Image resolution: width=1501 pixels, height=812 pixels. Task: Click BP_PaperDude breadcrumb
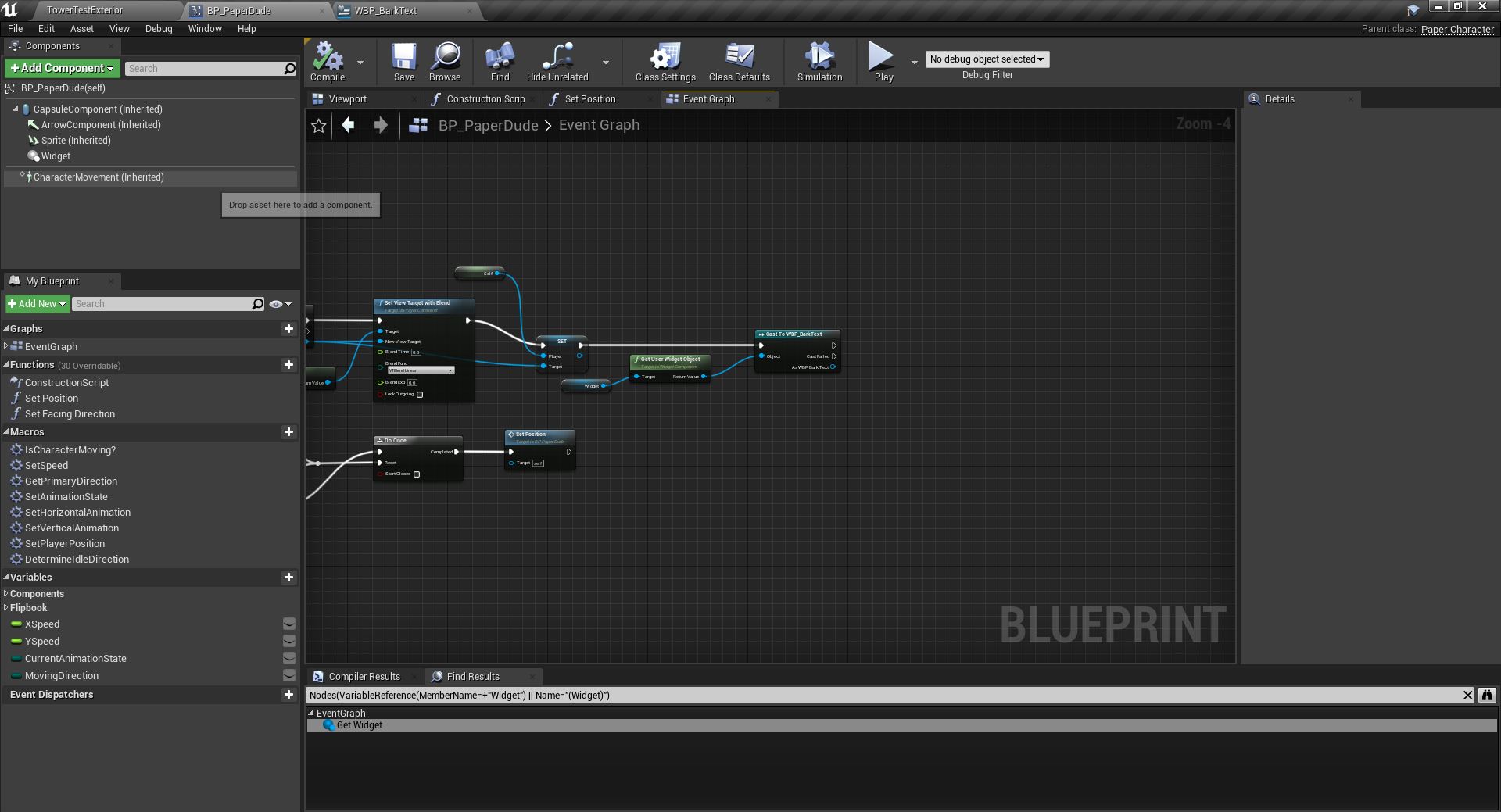(x=488, y=125)
